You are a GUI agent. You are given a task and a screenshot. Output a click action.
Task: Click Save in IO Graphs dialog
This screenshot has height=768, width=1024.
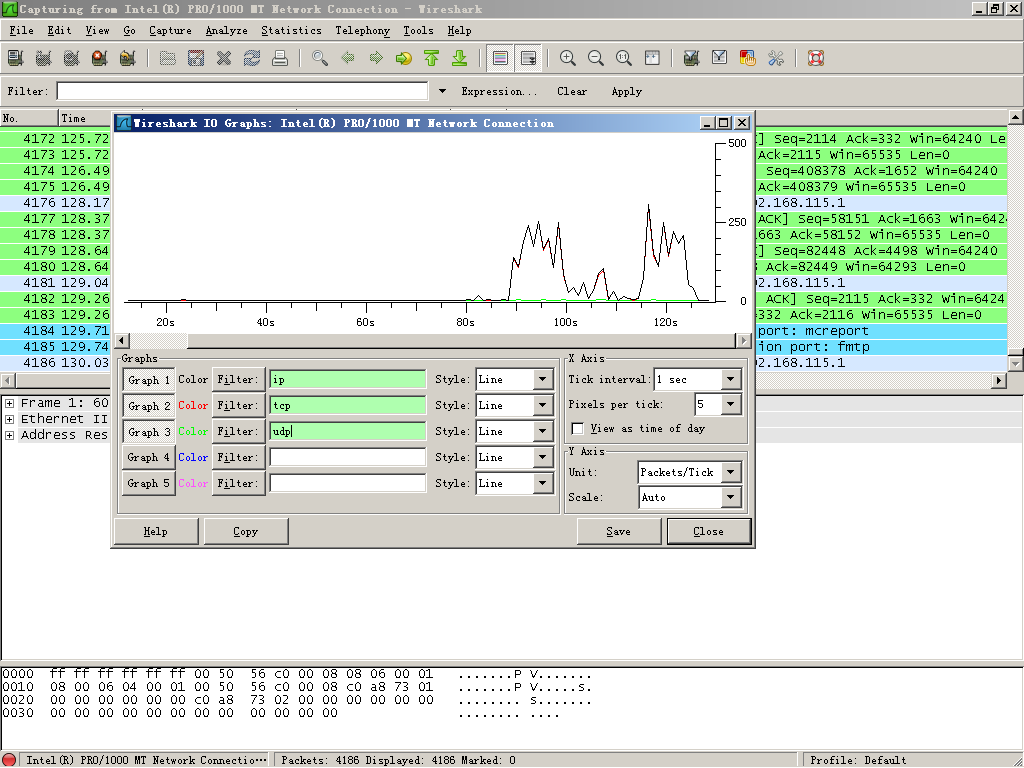pyautogui.click(x=618, y=532)
